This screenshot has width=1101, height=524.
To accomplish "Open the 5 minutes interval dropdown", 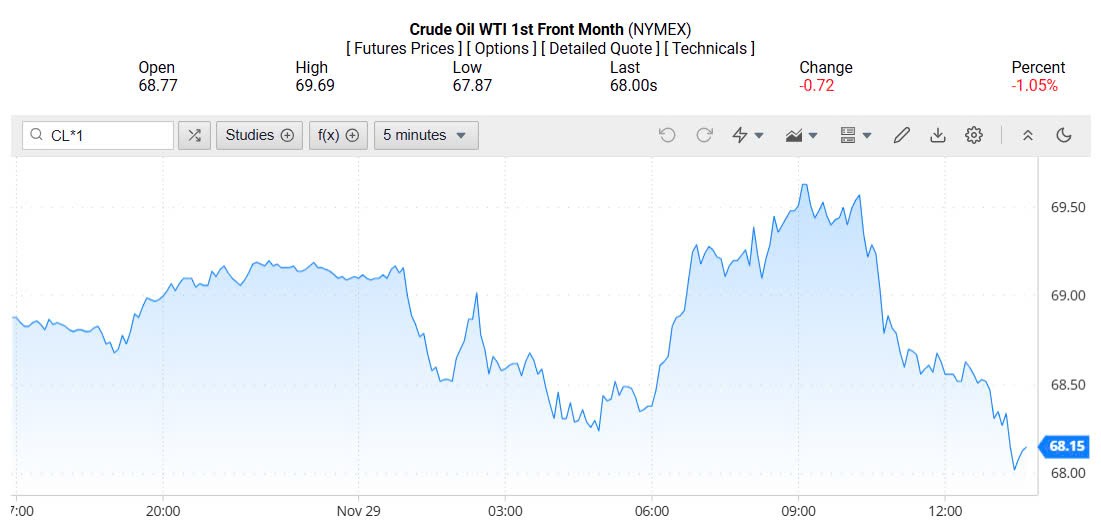I will [x=426, y=135].
